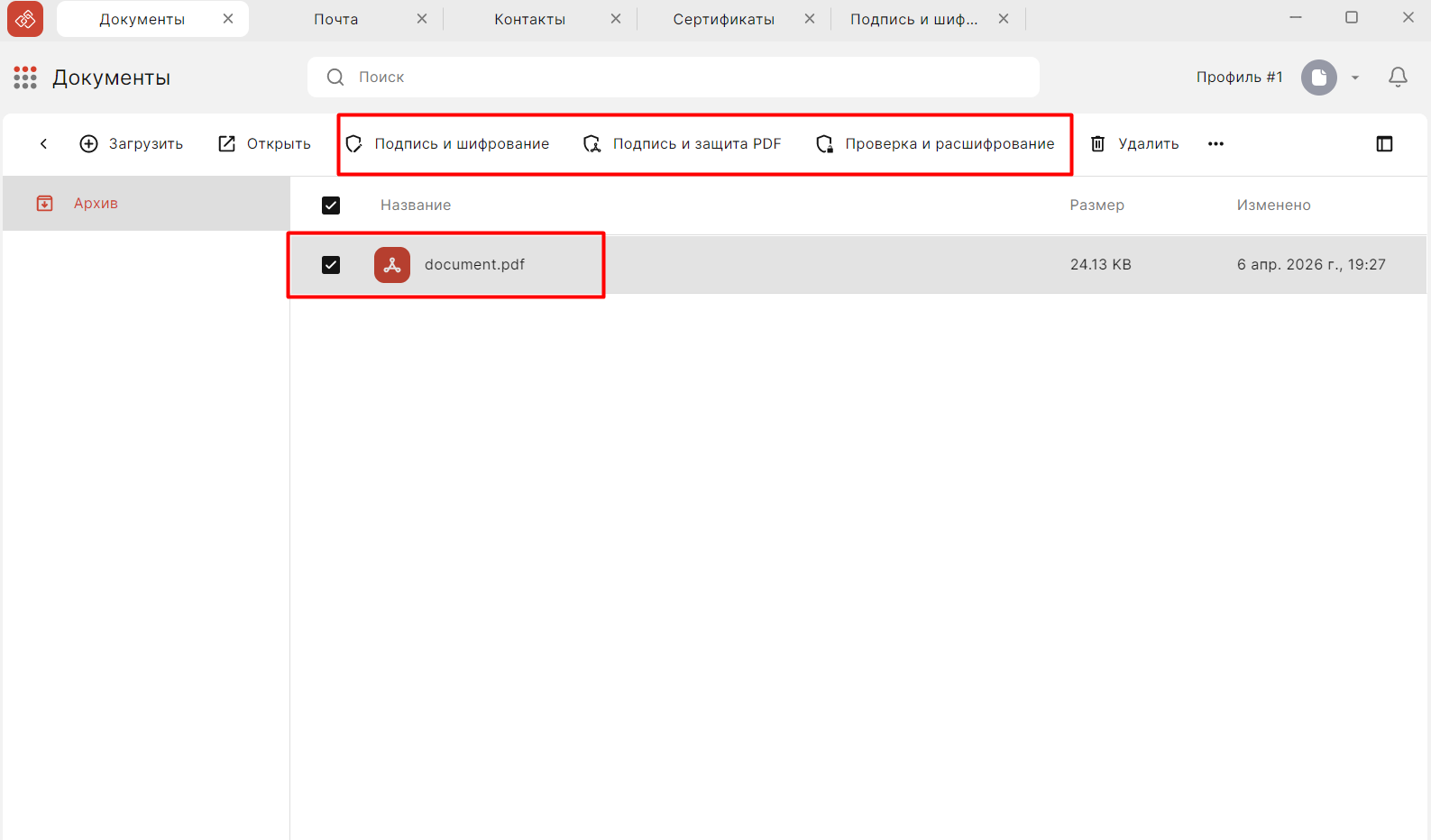Close the Контакты tab

tap(616, 19)
